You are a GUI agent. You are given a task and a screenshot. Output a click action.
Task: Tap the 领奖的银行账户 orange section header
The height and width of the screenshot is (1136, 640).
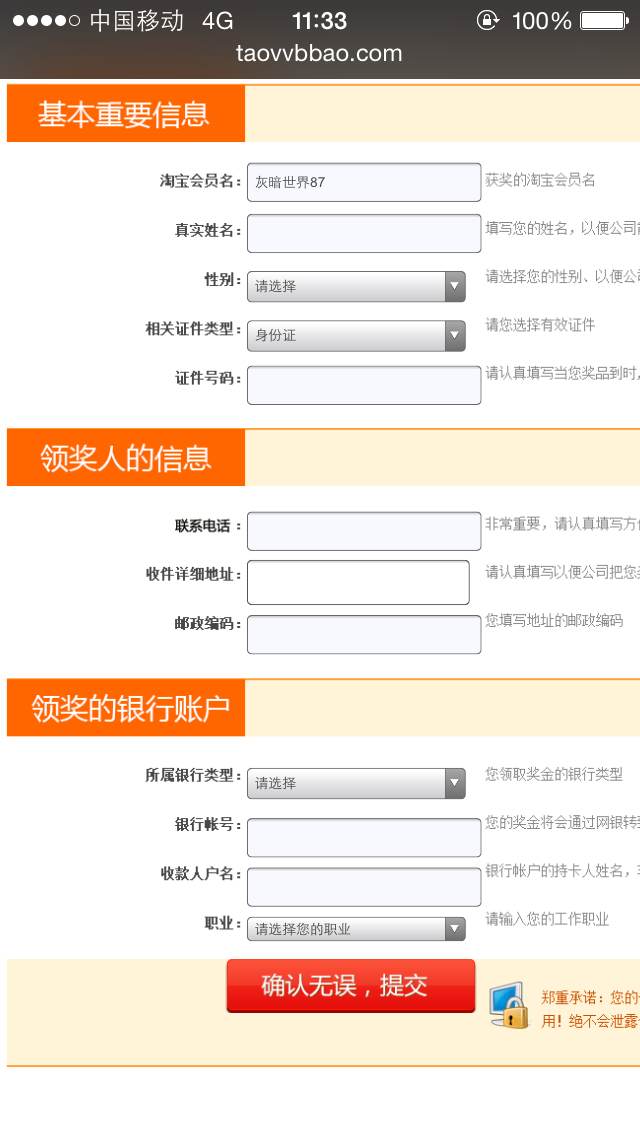(x=126, y=708)
